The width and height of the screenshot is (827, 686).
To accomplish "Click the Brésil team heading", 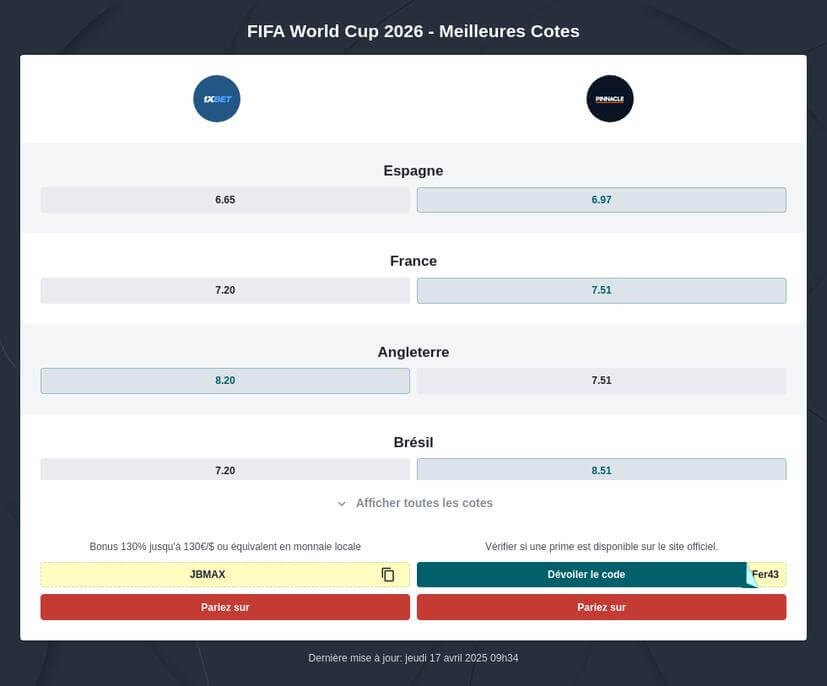I will (413, 442).
